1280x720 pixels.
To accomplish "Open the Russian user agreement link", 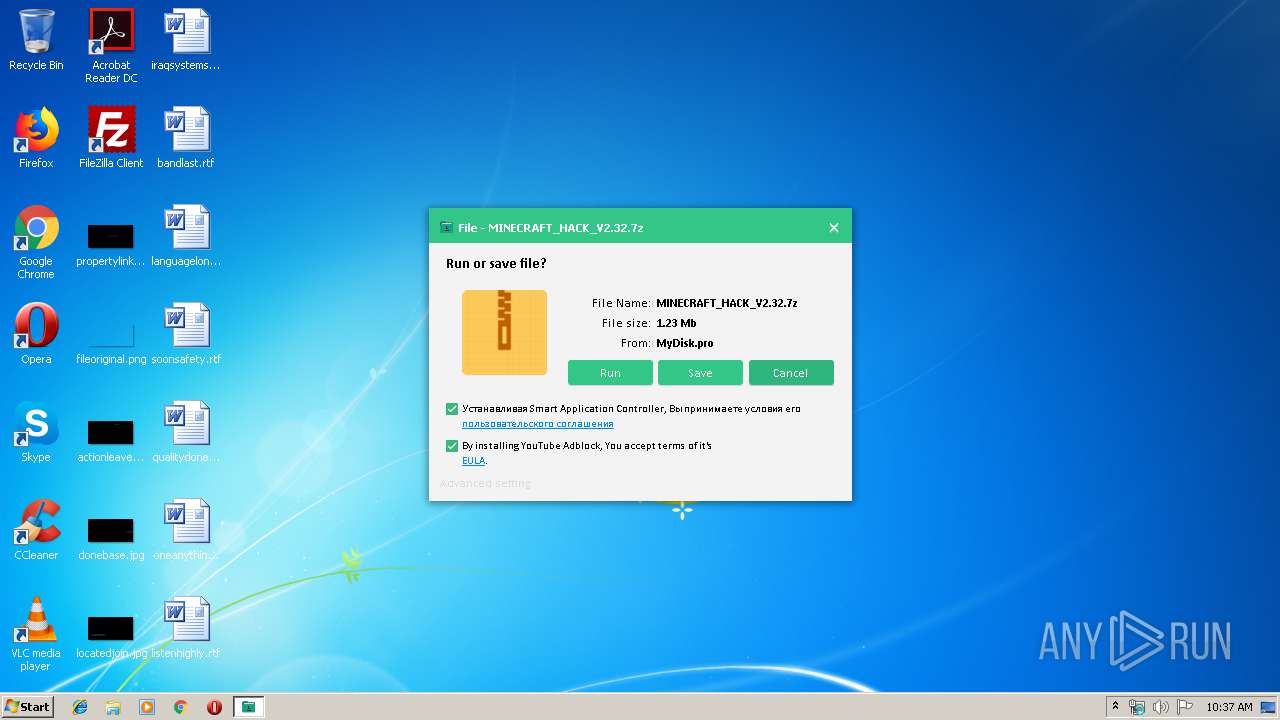I will pyautogui.click(x=538, y=424).
